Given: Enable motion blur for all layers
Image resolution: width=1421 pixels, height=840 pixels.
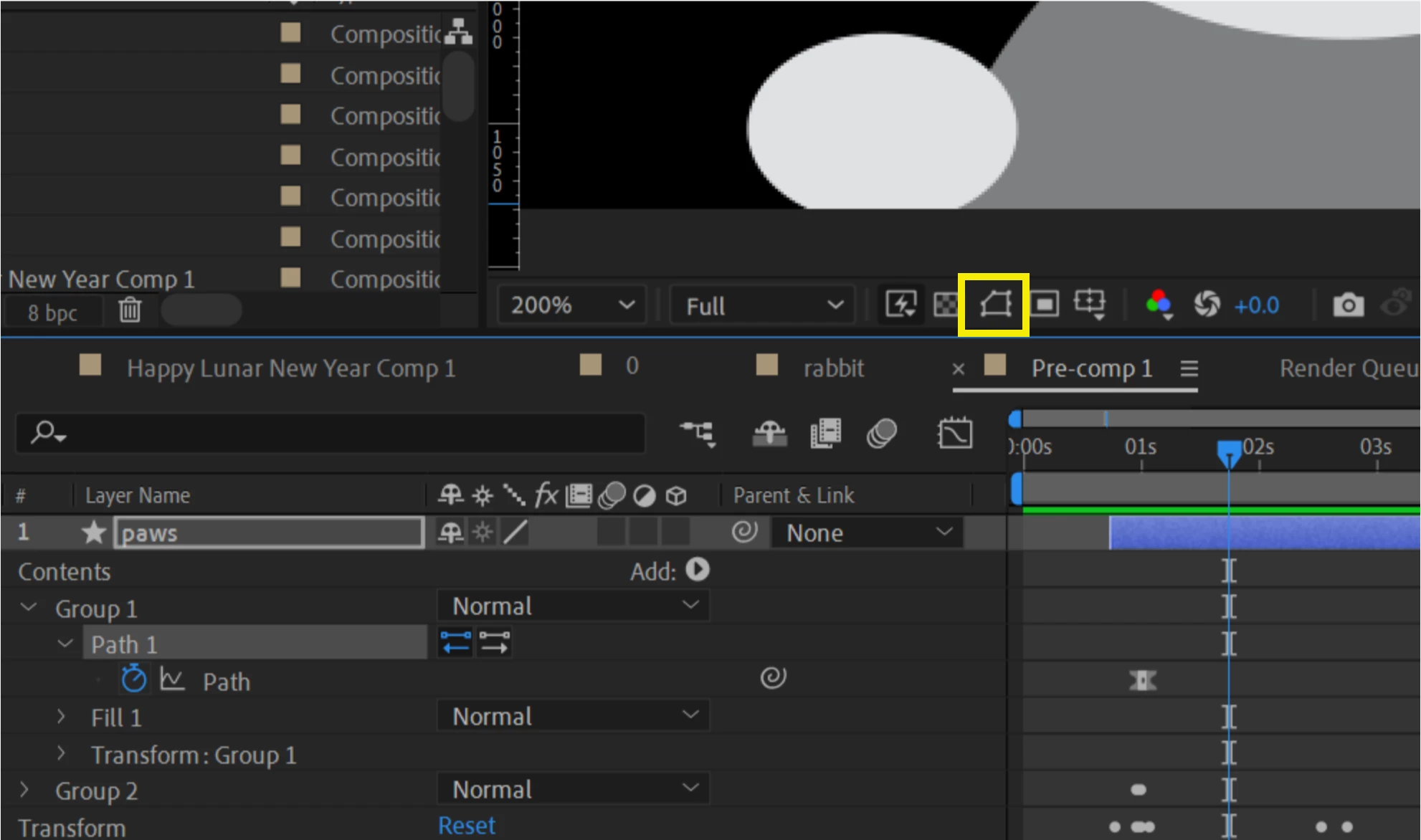Looking at the screenshot, I should [x=881, y=434].
